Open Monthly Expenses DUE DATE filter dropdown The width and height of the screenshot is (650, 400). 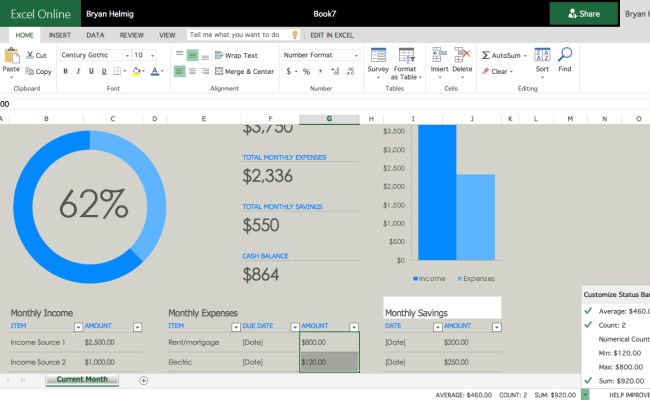(295, 327)
